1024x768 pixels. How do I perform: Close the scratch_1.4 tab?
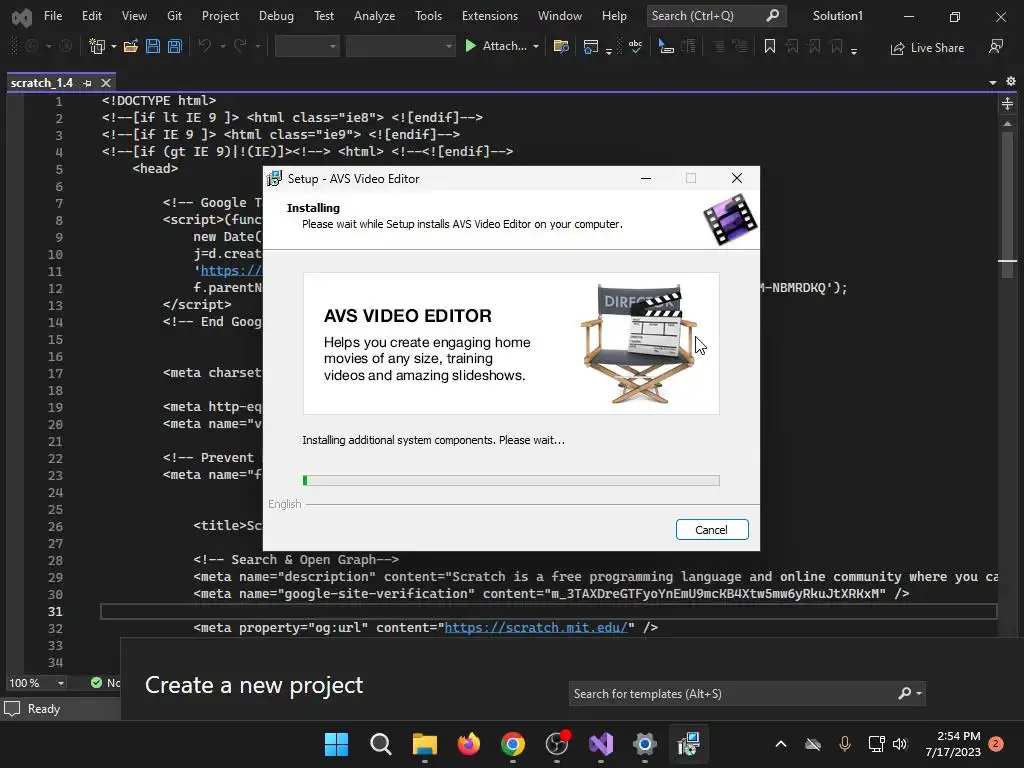click(x=106, y=83)
